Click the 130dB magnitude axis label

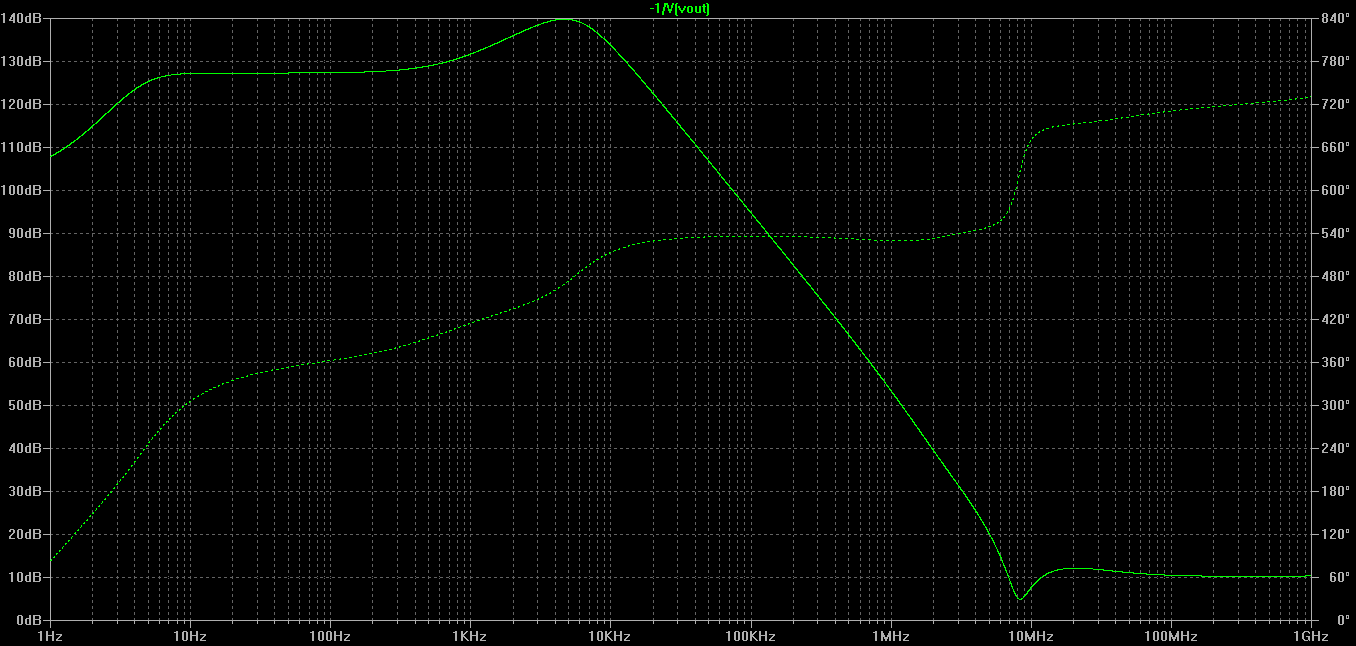click(x=23, y=61)
